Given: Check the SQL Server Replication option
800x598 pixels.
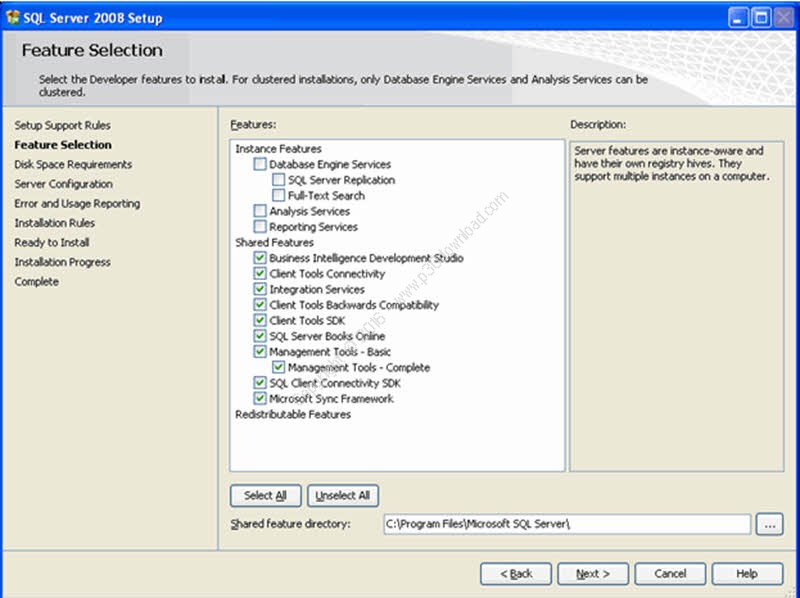Looking at the screenshot, I should [x=279, y=180].
